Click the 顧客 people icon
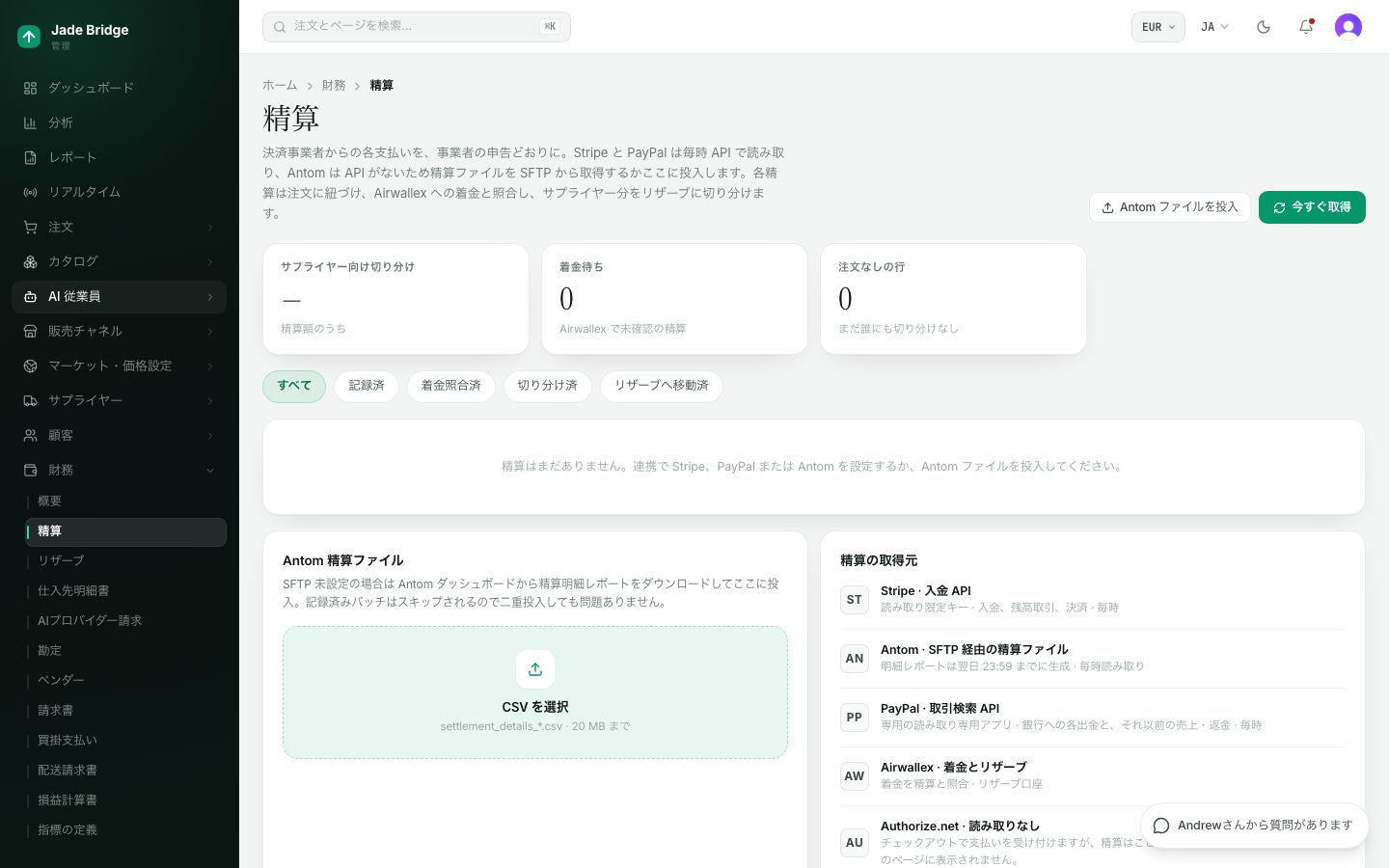The height and width of the screenshot is (868, 1389). 30,435
